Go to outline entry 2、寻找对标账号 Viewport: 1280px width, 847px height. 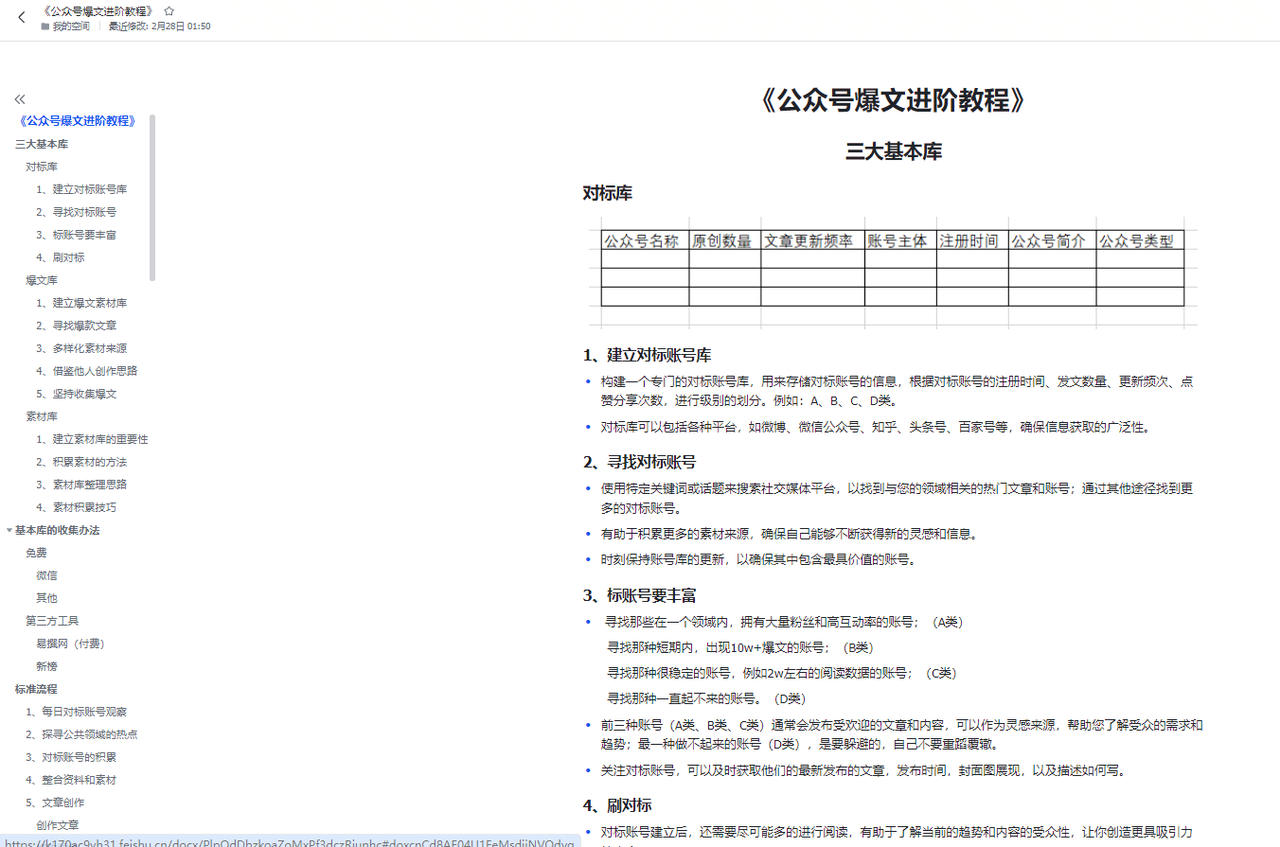[x=77, y=212]
